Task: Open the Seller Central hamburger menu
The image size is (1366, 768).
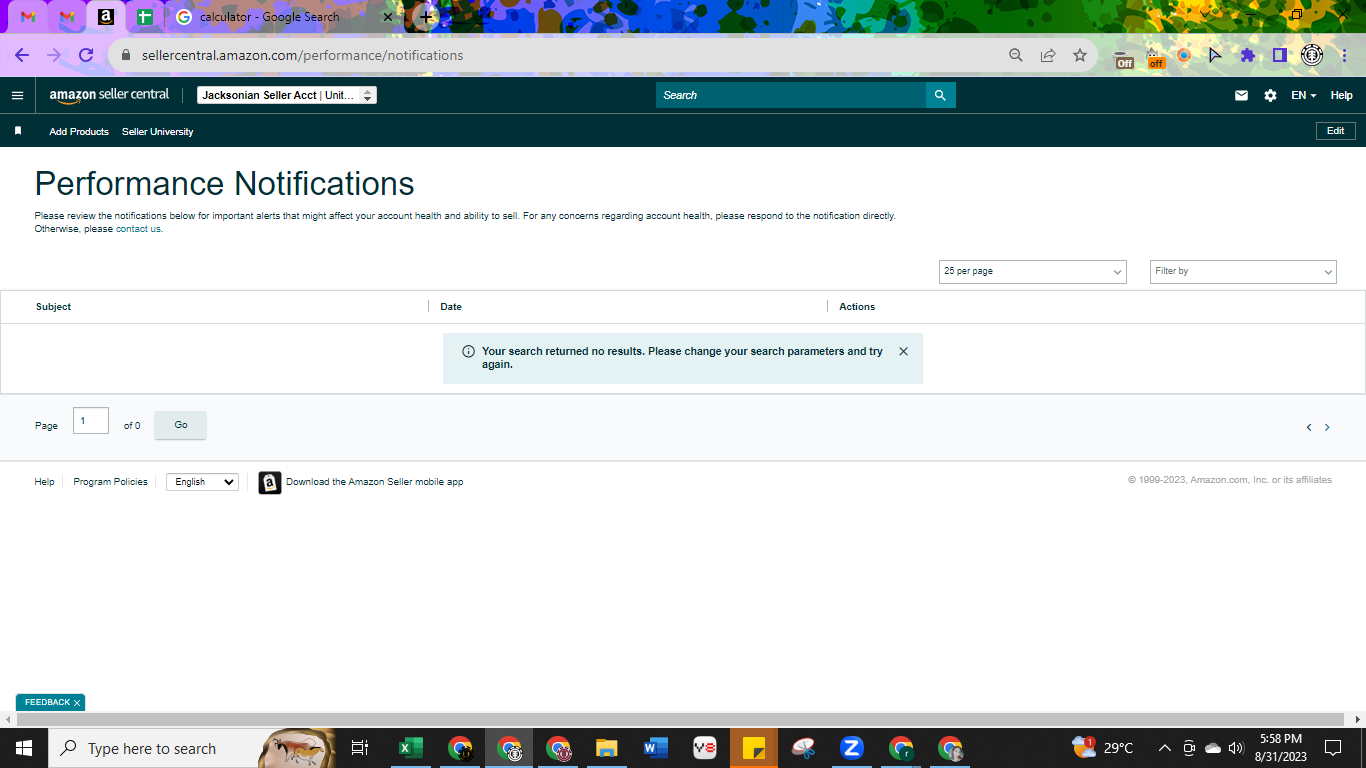Action: (17, 95)
